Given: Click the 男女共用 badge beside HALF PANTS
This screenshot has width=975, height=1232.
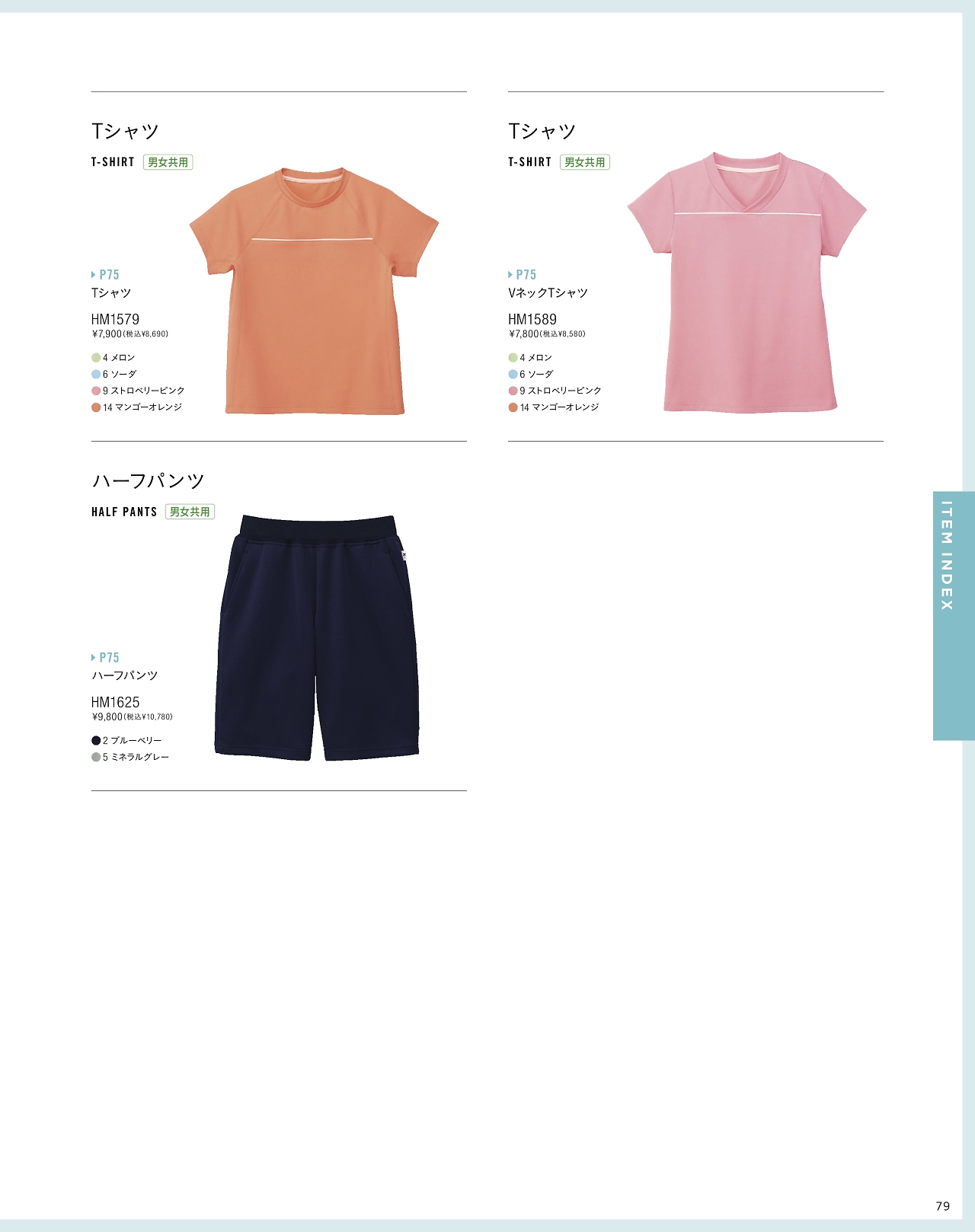Looking at the screenshot, I should point(190,512).
